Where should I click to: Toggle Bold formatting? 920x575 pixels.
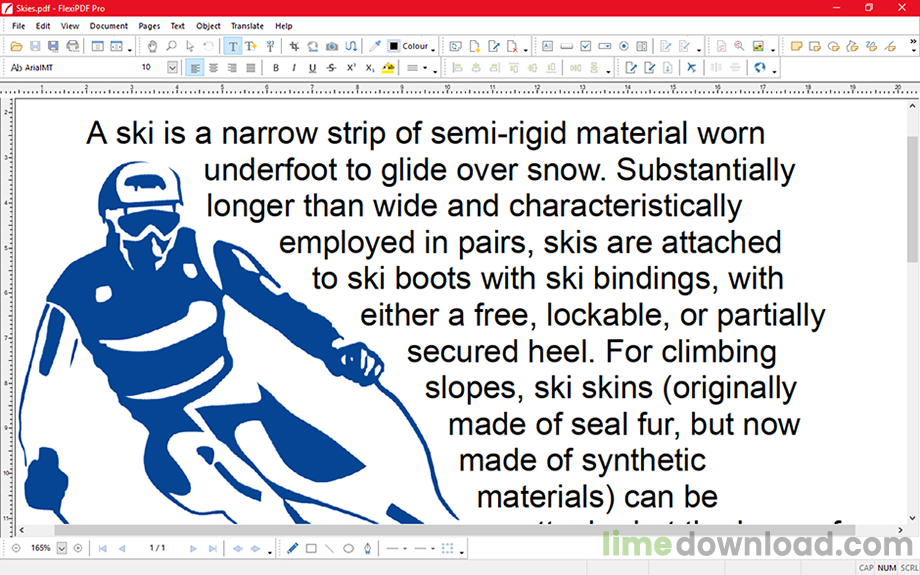pos(276,68)
